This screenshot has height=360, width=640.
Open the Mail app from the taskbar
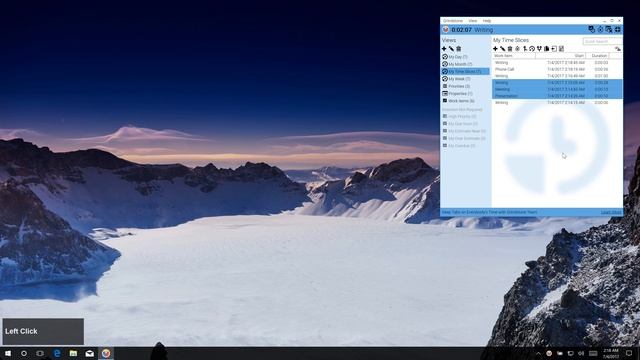tap(89, 353)
